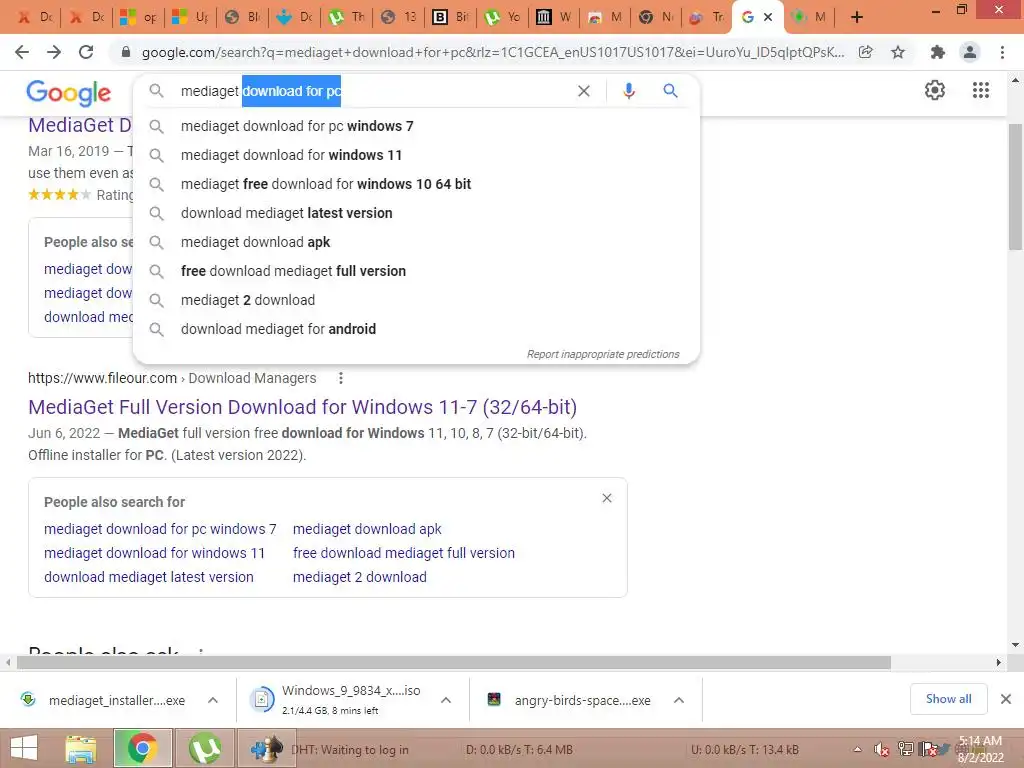Screen dimensions: 1024x768
Task: Open related search mediaget download for windows 11
Action: pyautogui.click(x=154, y=553)
